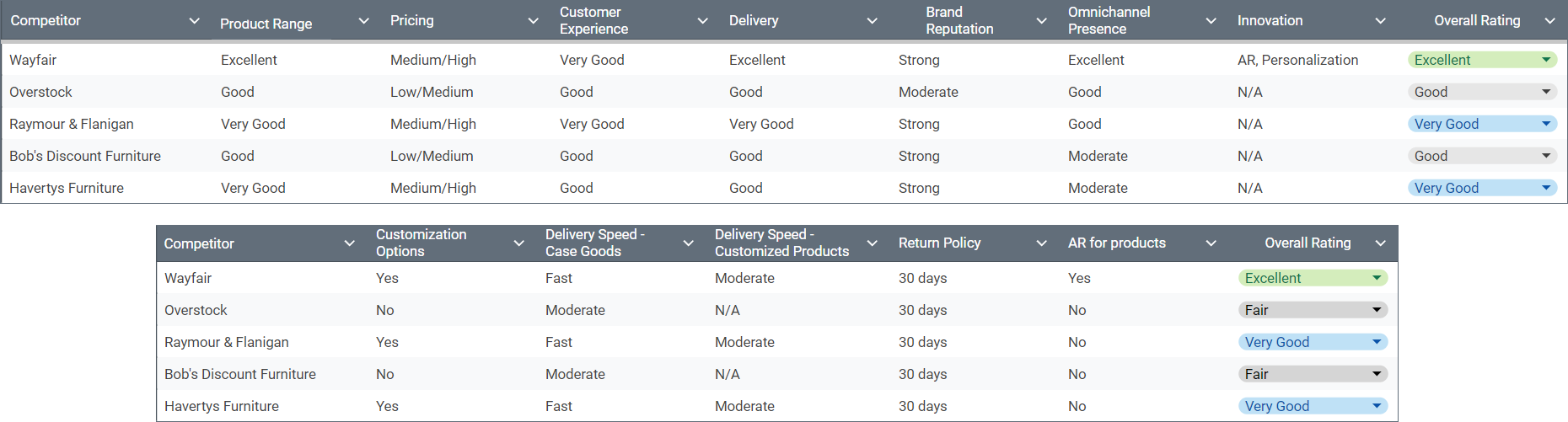This screenshot has width=1568, height=422.
Task: Expand Overstock's Good overall rating dropdown
Action: pyautogui.click(x=1546, y=92)
